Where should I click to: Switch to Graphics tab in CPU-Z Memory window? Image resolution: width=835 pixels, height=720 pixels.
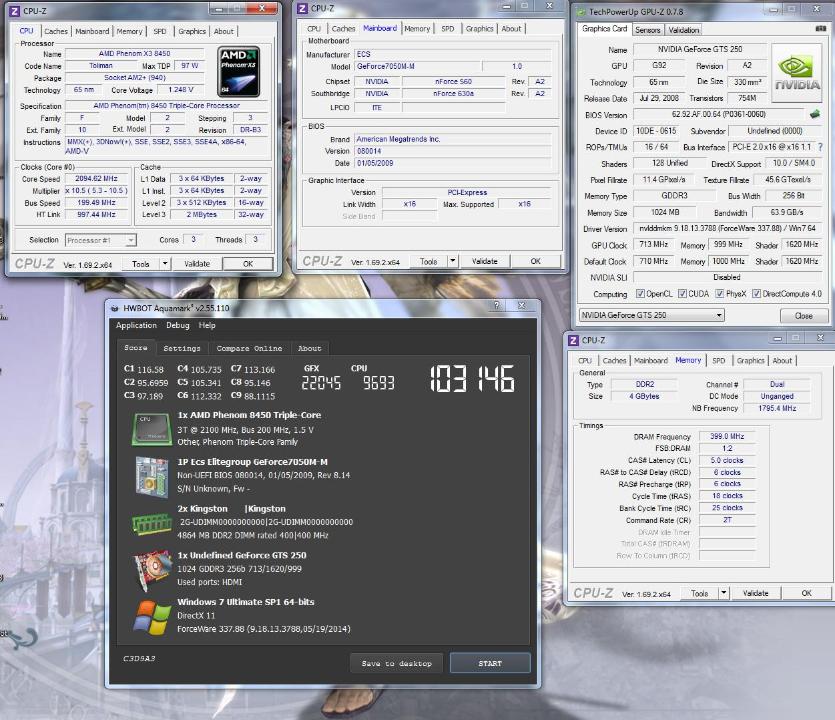(750, 361)
